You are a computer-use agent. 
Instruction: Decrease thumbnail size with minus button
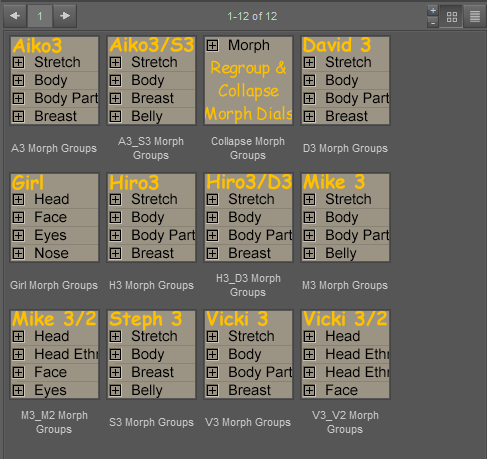[x=433, y=23]
